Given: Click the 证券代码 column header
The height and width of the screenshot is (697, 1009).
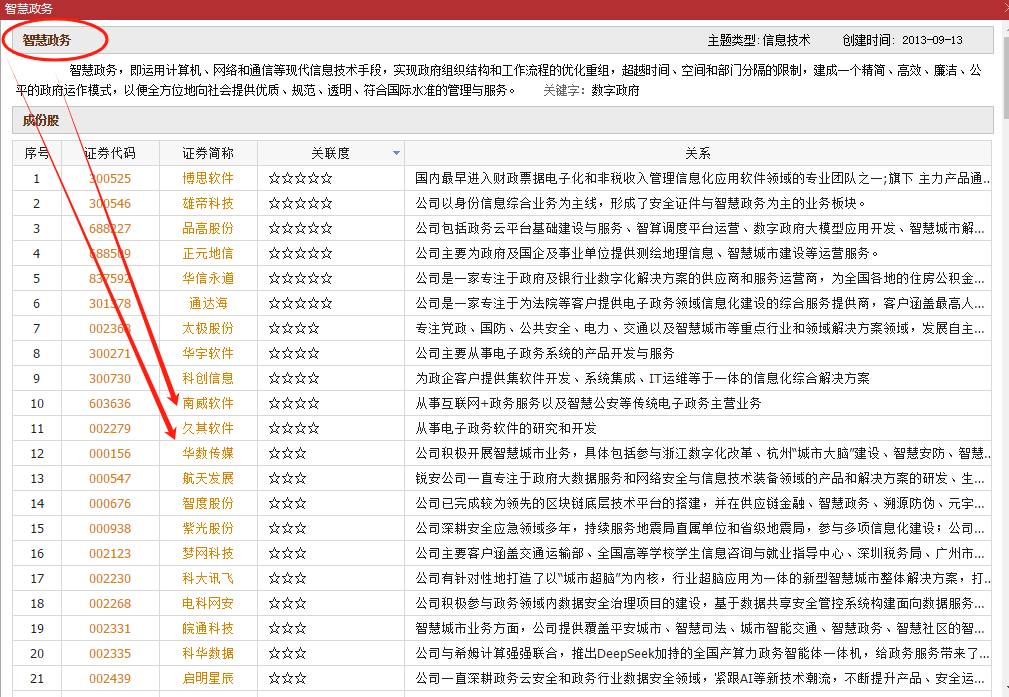Looking at the screenshot, I should click(110, 153).
